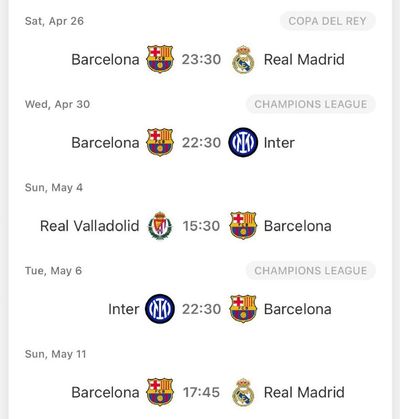The image size is (400, 419).
Task: Select Champions League tag on May 6
Action: pos(311,270)
